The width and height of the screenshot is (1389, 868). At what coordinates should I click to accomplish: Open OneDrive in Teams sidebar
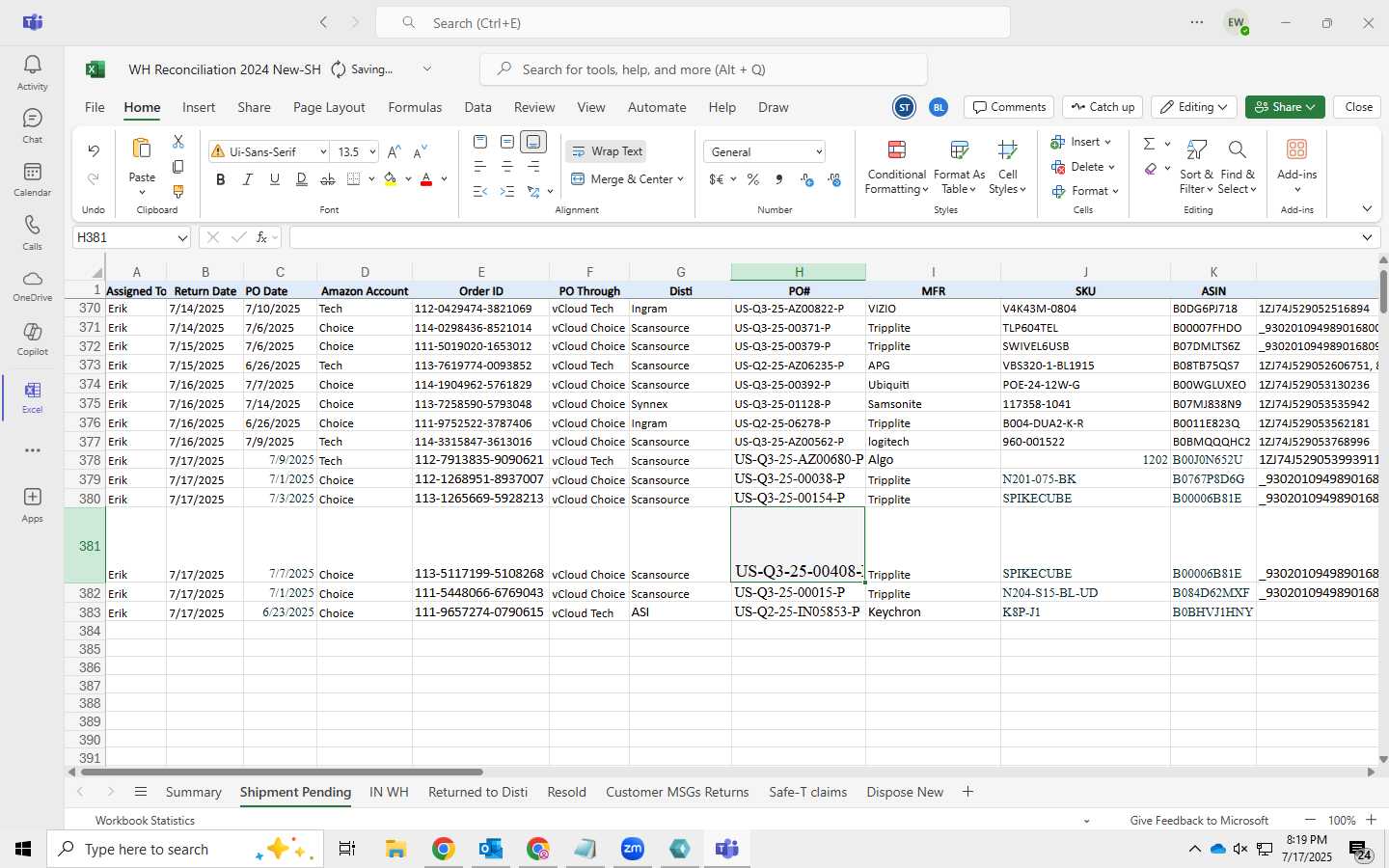click(32, 285)
